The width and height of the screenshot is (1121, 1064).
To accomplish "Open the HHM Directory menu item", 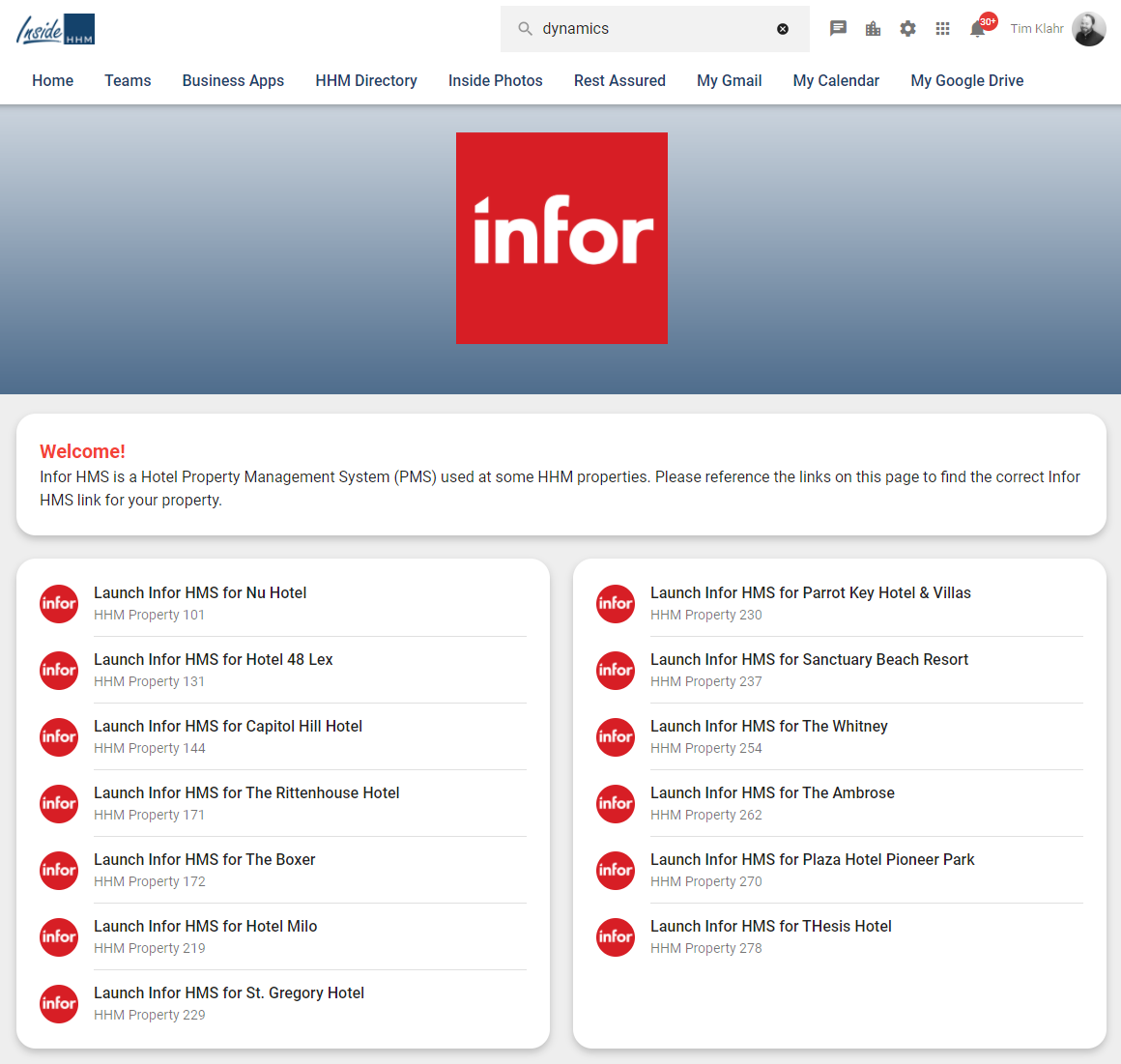I will click(366, 81).
